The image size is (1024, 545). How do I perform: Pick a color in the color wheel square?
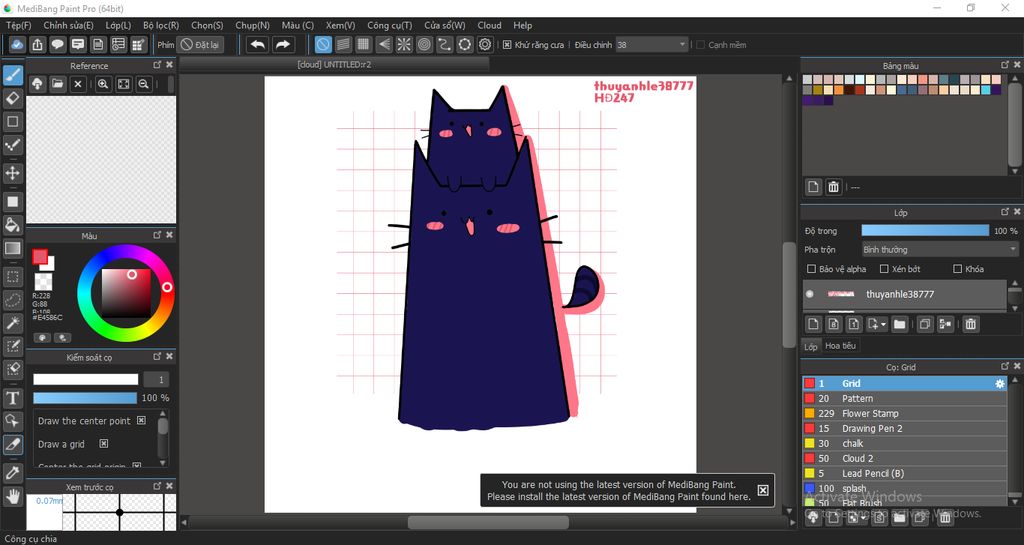(x=126, y=293)
